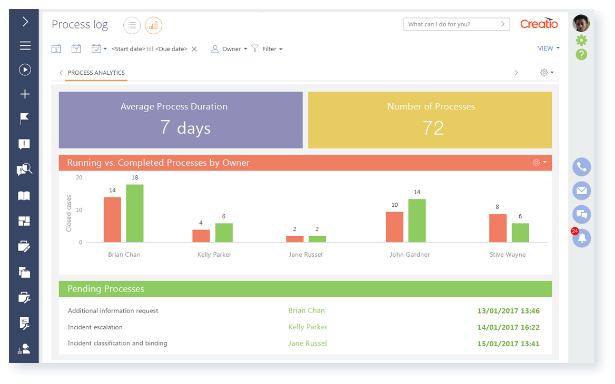This screenshot has width=615, height=384.
Task: Open the hamburger main menu icon
Action: [x=25, y=45]
